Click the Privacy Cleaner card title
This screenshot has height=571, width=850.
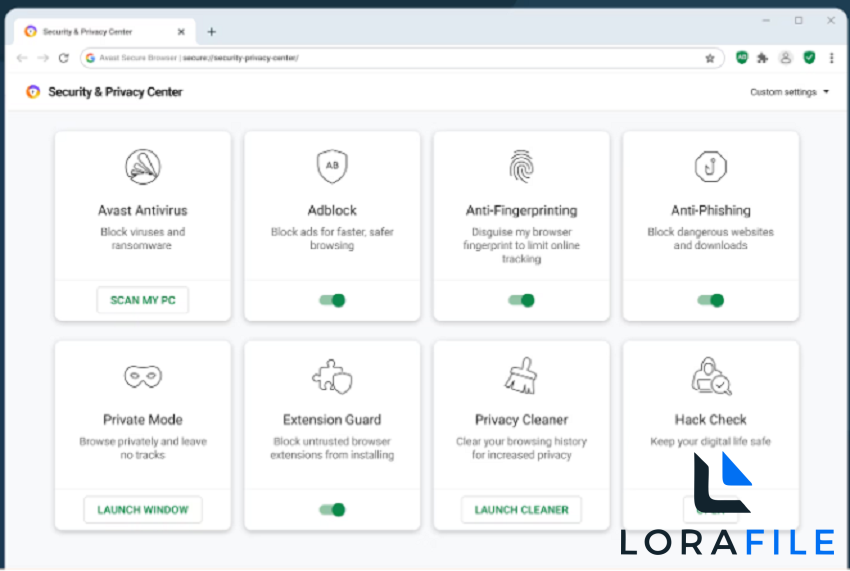(521, 420)
